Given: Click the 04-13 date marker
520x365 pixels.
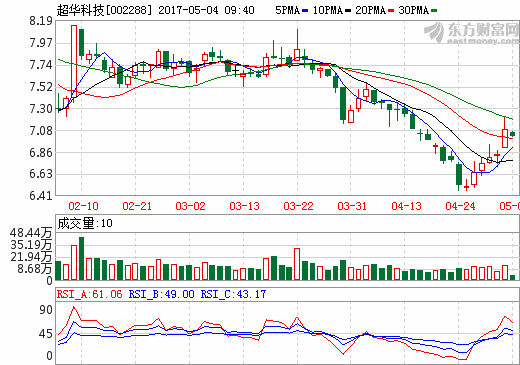Looking at the screenshot, I should [407, 206].
